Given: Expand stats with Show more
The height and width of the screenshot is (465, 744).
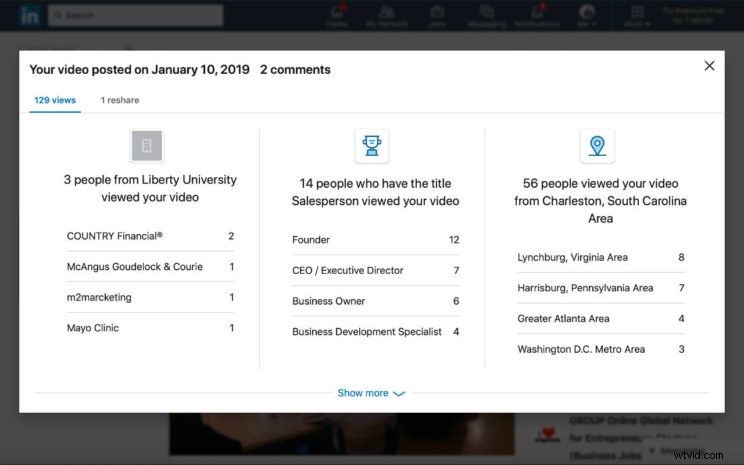Looking at the screenshot, I should [x=371, y=393].
